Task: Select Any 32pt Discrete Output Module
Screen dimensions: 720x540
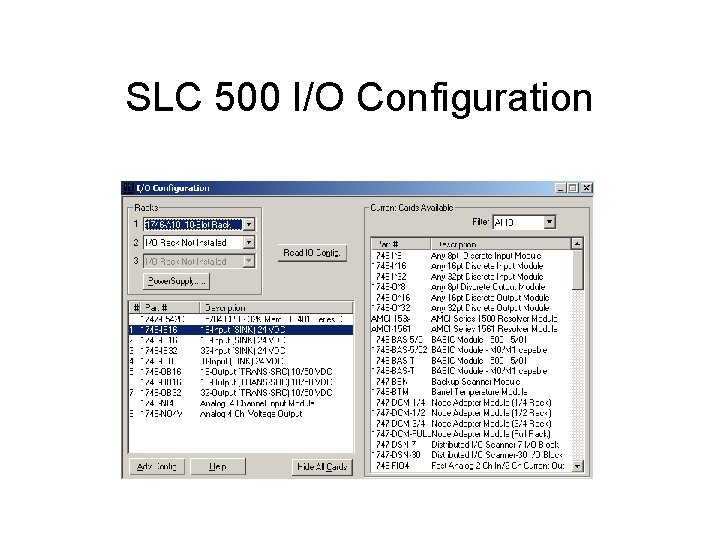Action: pos(471,308)
